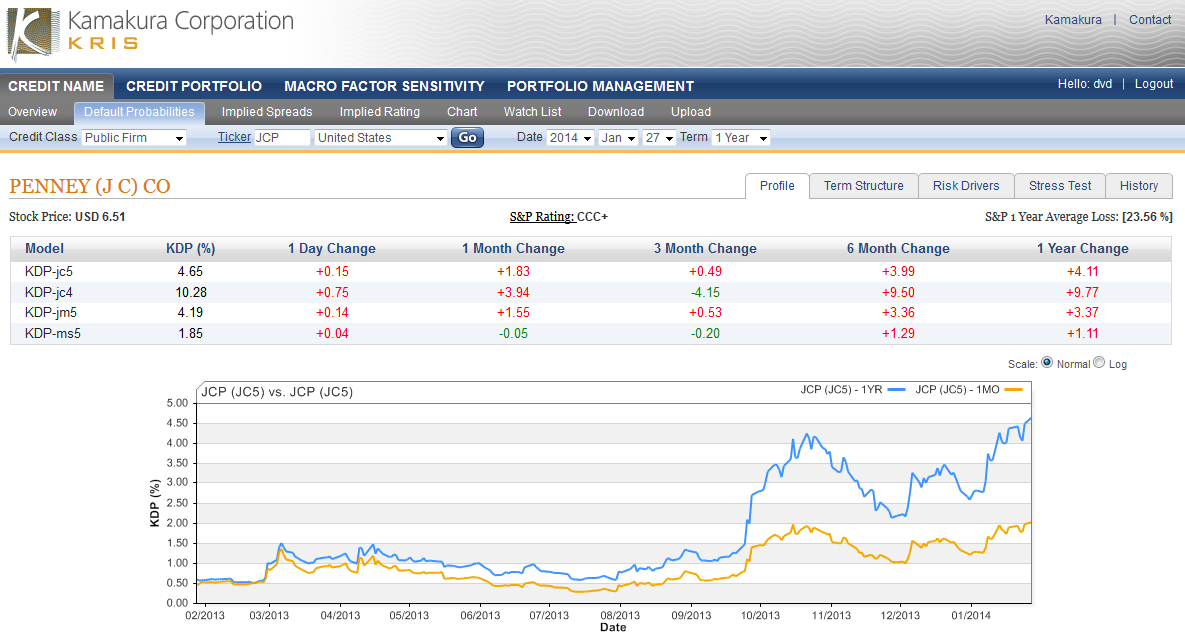Click the +9.77 one year change value

point(1082,293)
